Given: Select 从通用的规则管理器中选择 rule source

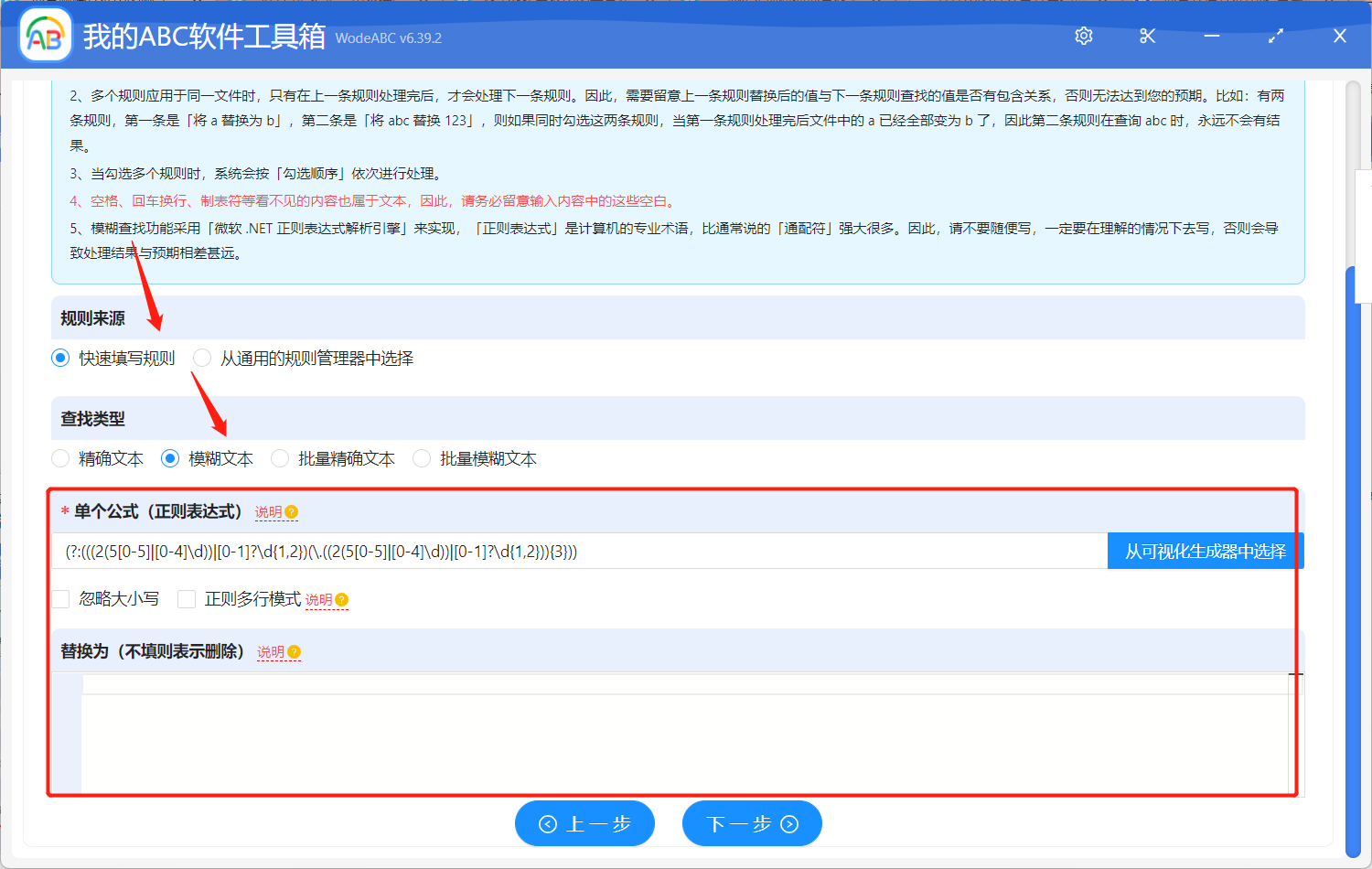Looking at the screenshot, I should point(201,358).
